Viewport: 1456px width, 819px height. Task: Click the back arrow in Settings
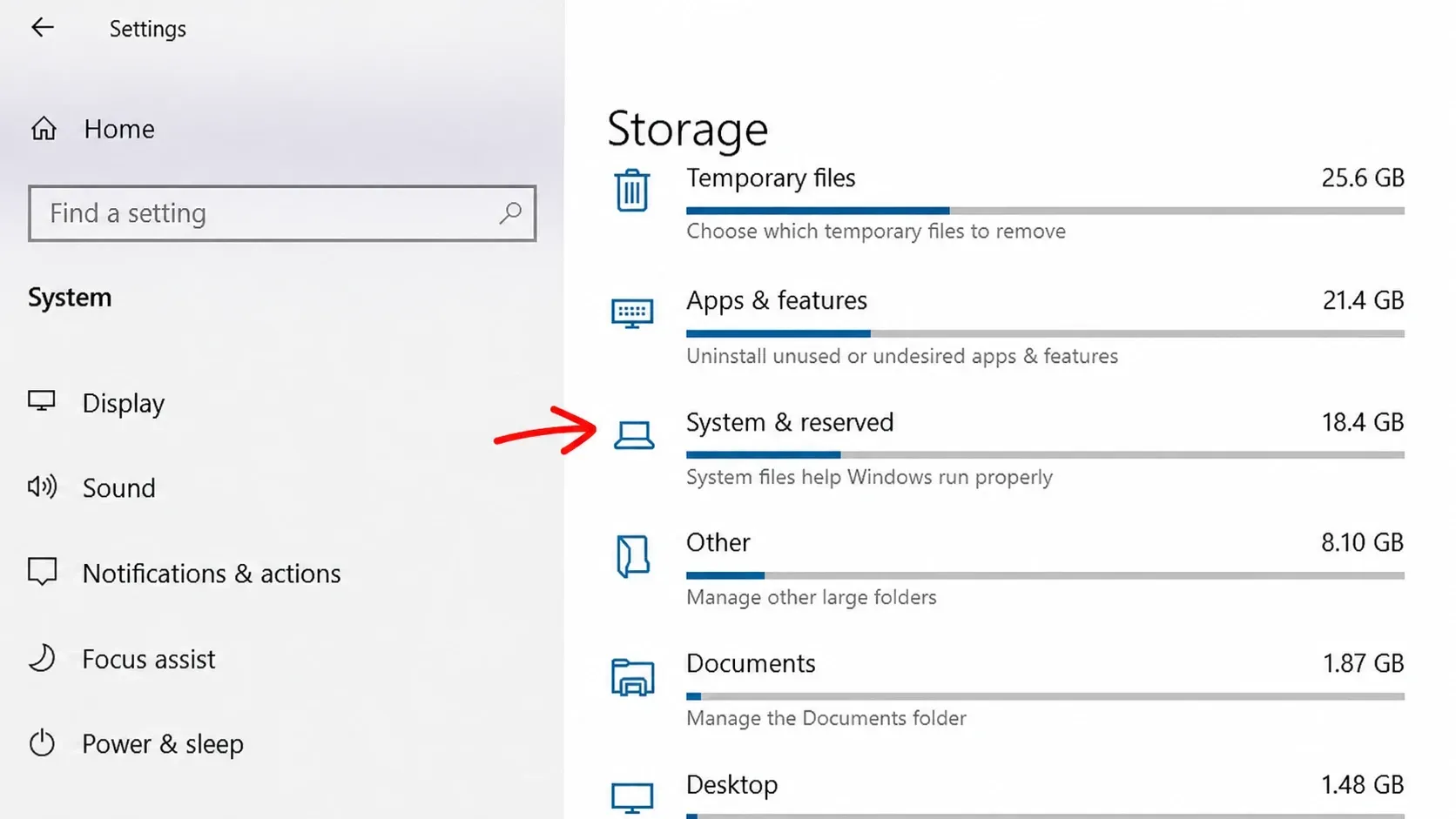(x=42, y=28)
